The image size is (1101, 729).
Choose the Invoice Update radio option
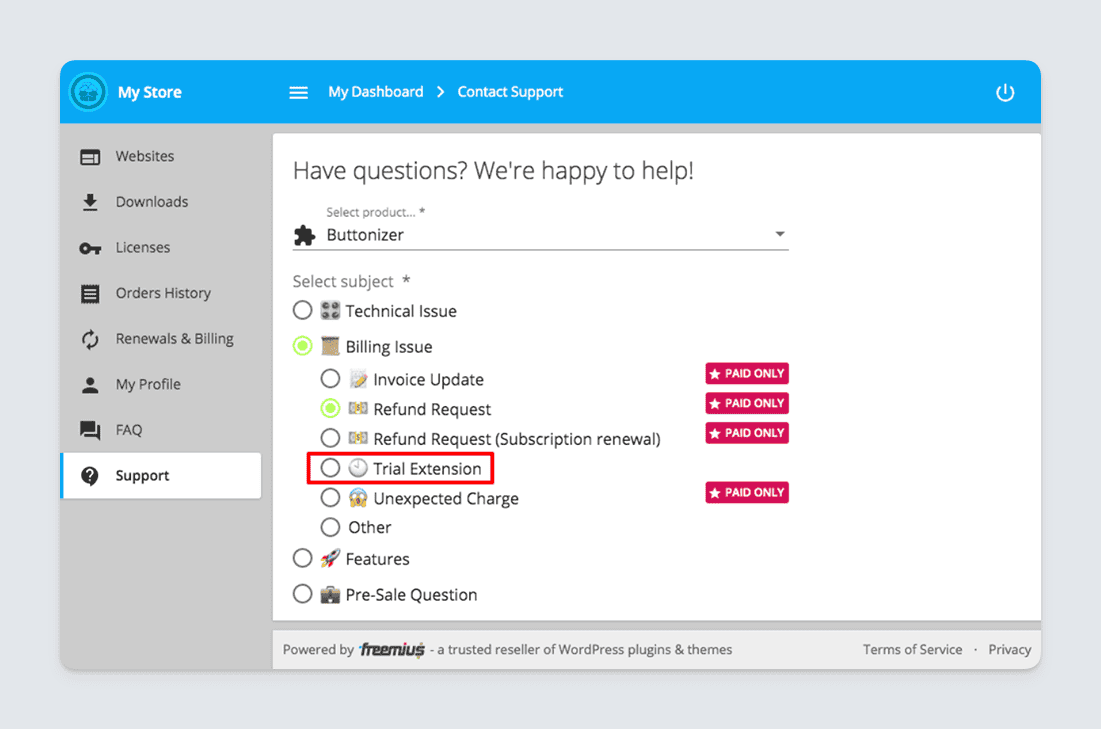pos(330,379)
